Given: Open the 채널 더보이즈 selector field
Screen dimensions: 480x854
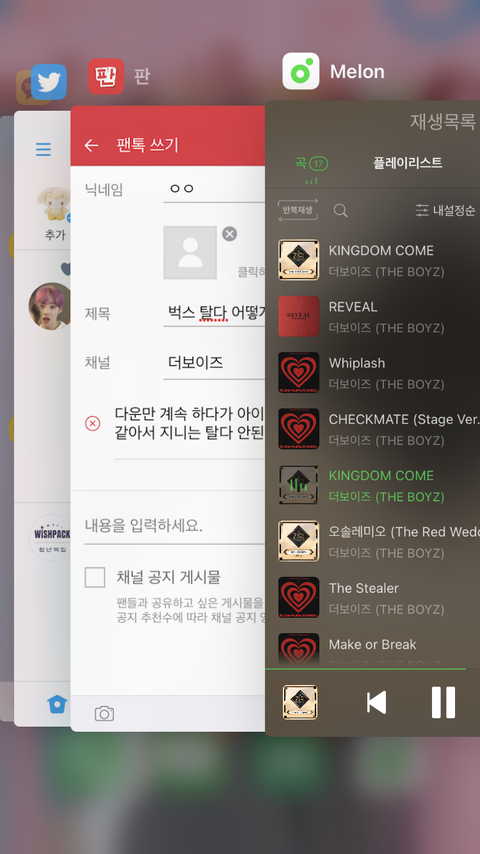Looking at the screenshot, I should pos(214,363).
